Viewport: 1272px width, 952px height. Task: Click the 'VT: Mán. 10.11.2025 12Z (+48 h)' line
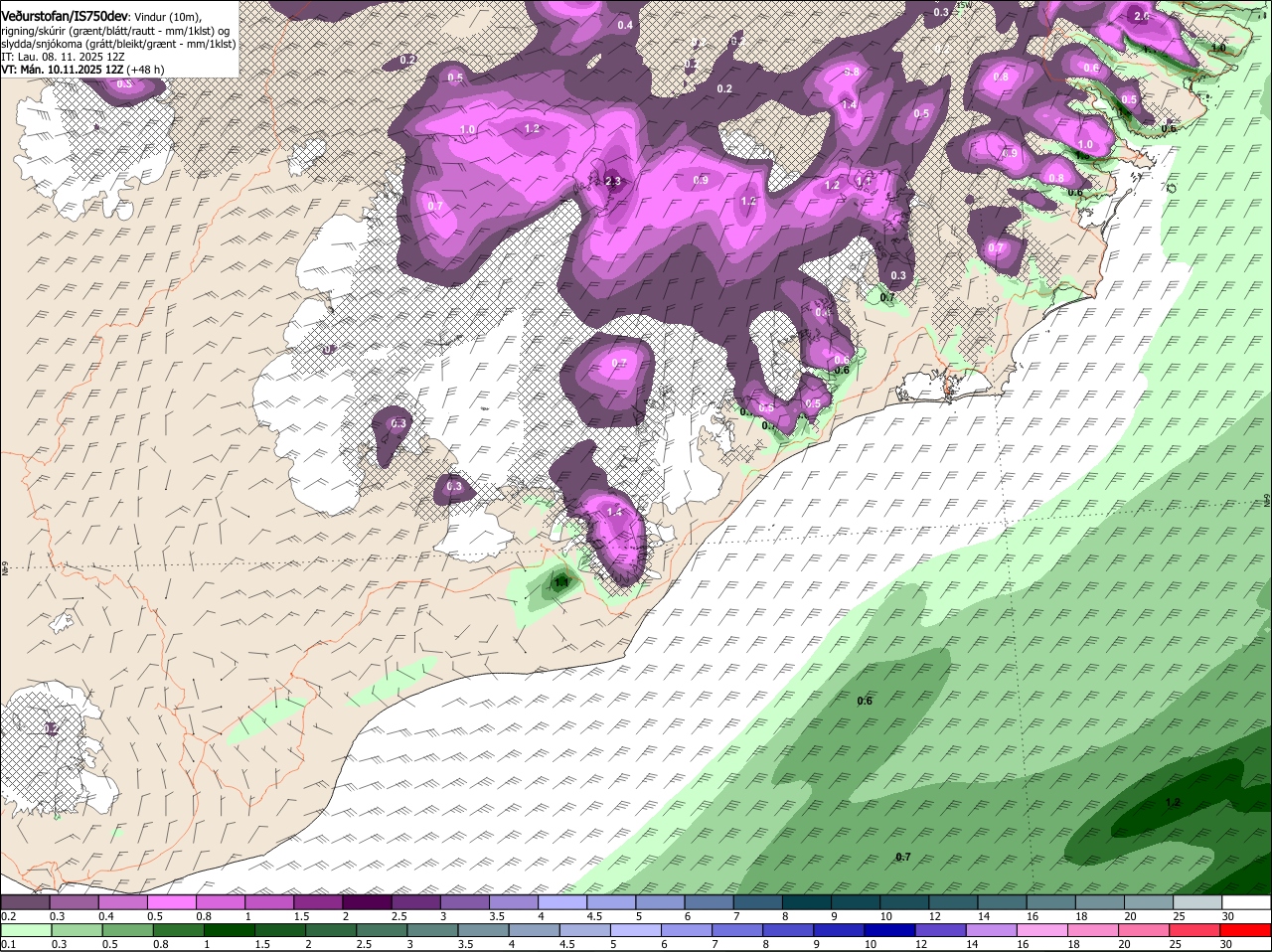82,70
